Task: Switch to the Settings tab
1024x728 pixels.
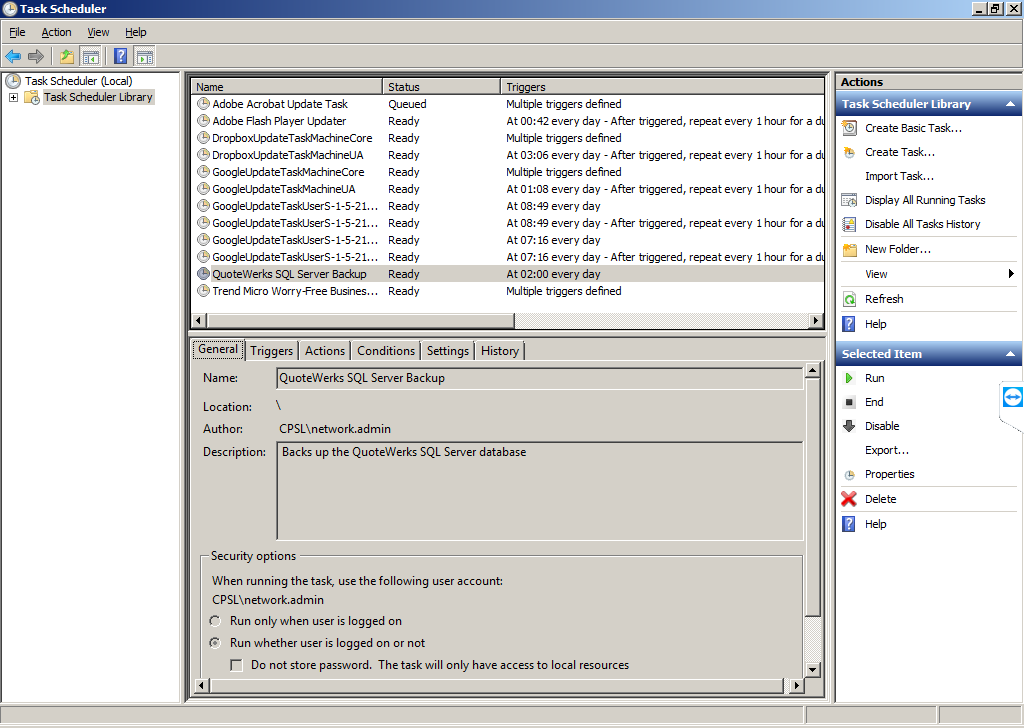Action: pyautogui.click(x=448, y=351)
